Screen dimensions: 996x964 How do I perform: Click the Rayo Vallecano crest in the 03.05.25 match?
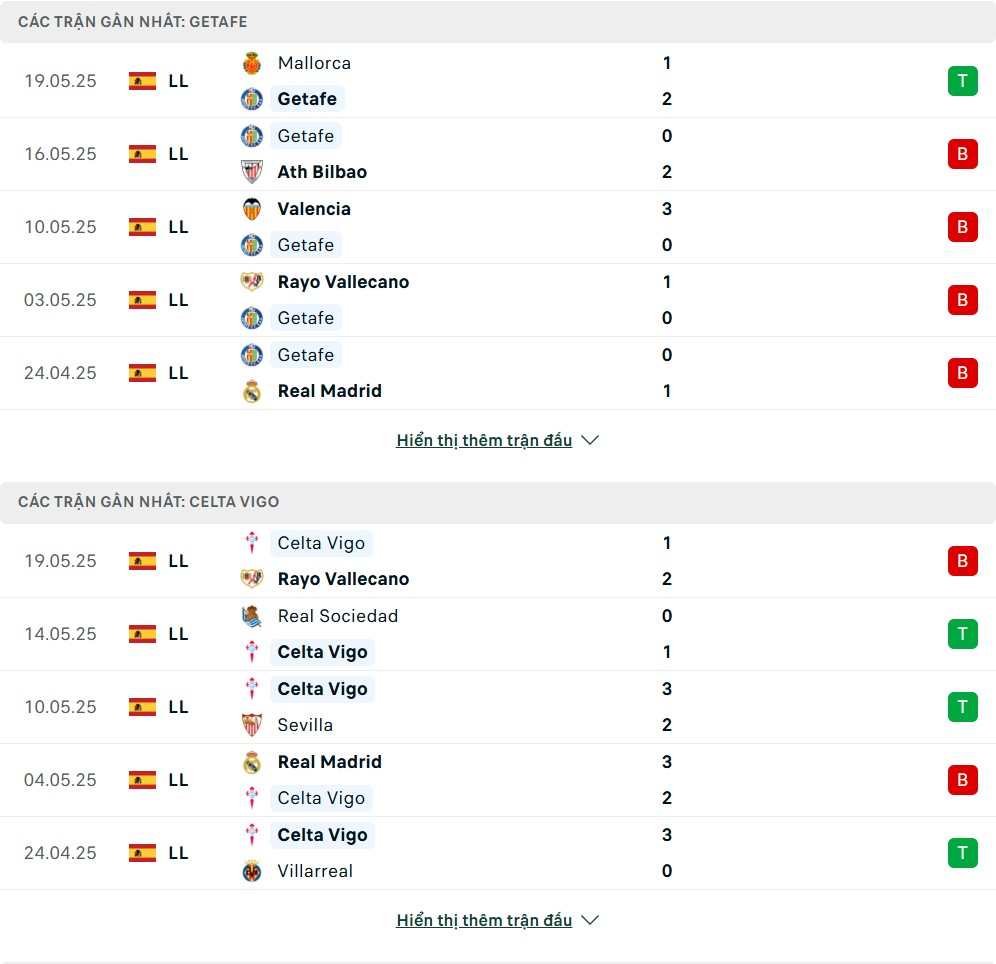click(252, 282)
